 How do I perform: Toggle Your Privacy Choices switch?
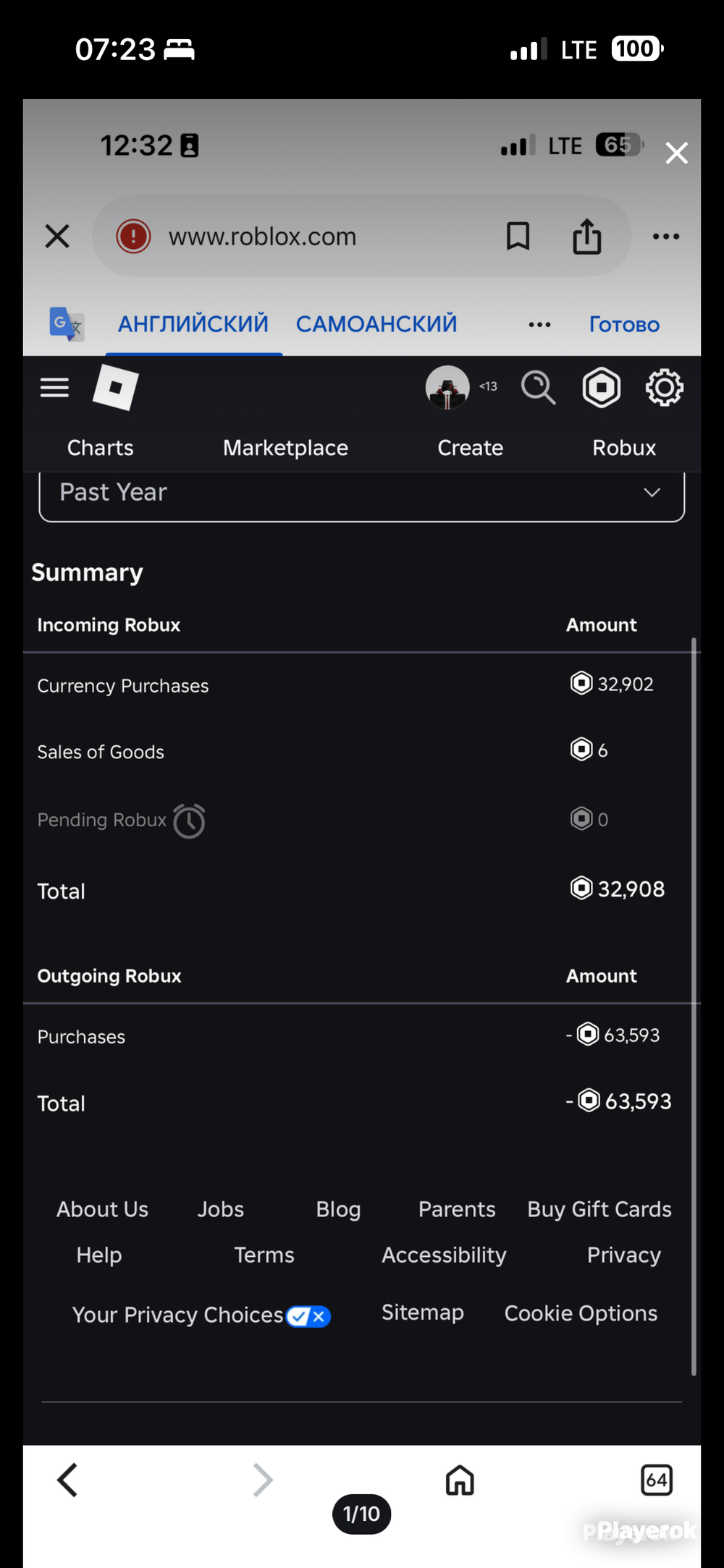tap(308, 1315)
